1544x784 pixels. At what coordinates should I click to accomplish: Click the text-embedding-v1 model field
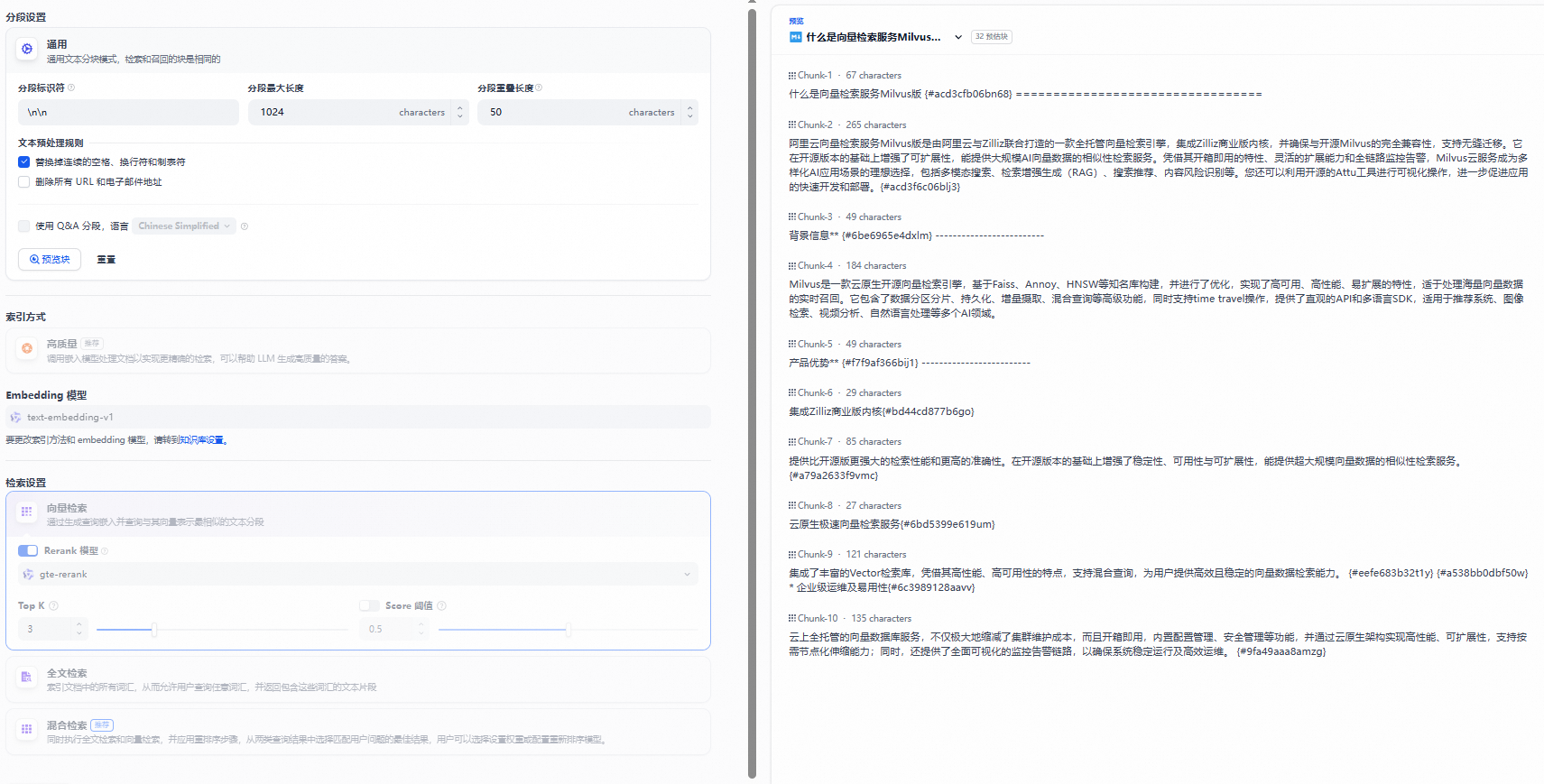[x=358, y=418]
